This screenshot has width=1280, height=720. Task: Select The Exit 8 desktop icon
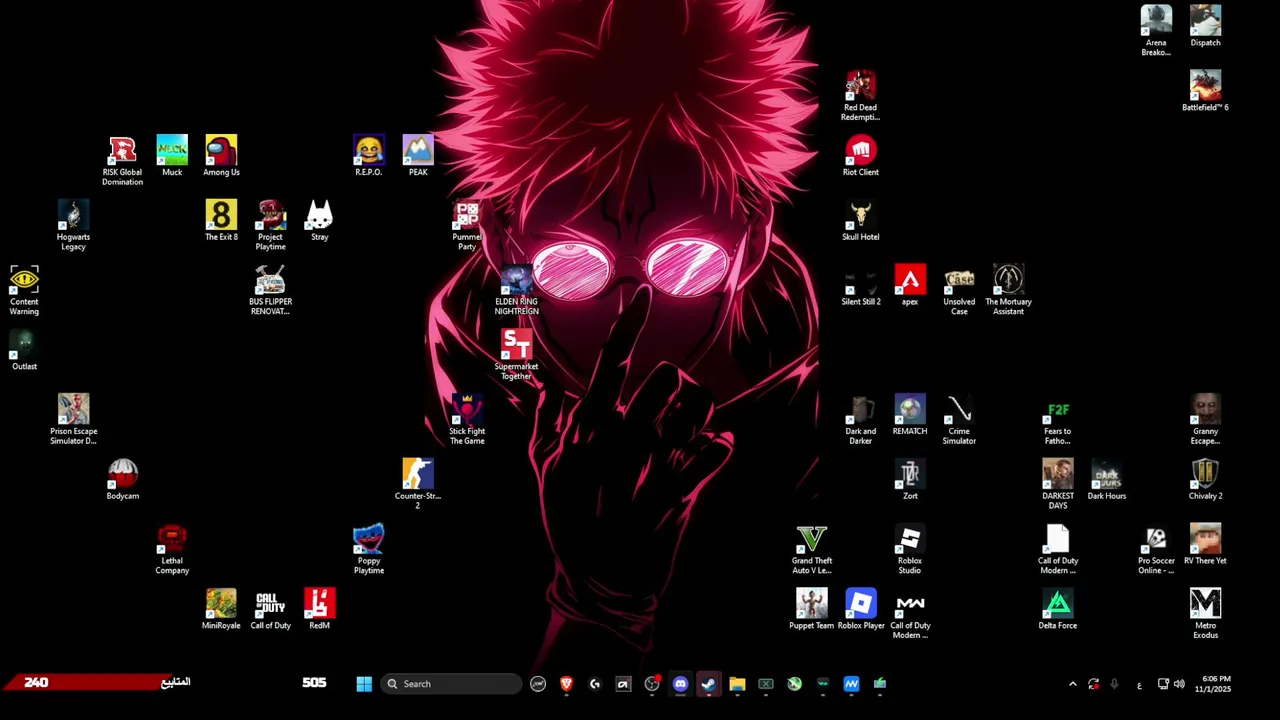click(x=221, y=221)
